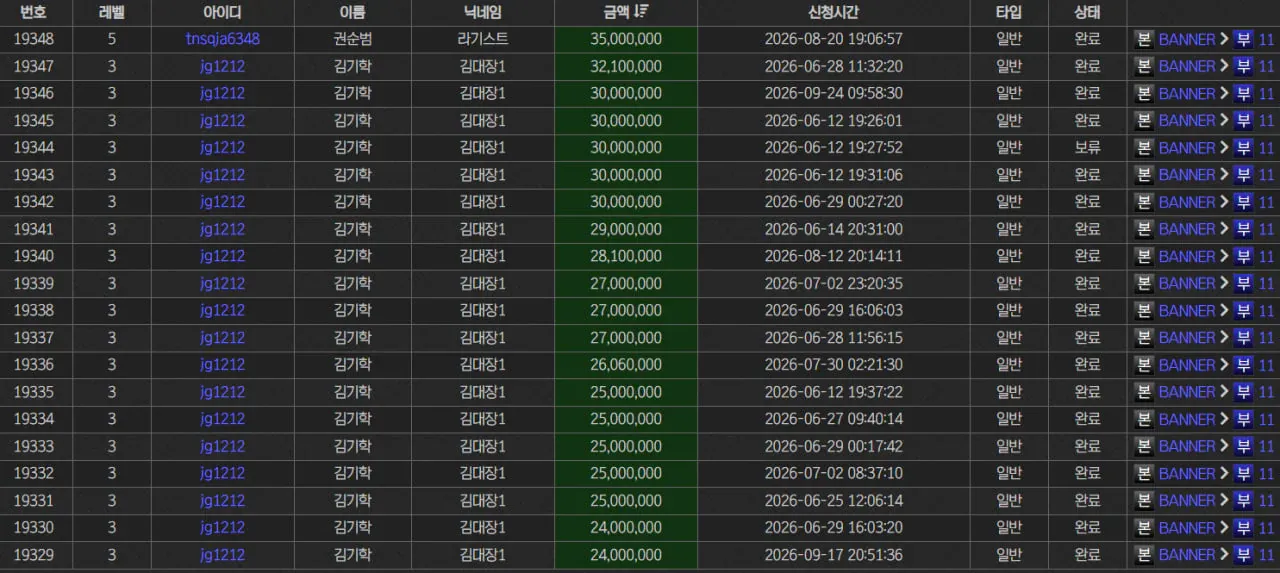This screenshot has width=1280, height=573.
Task: Click the 본 badge in row 19343
Action: coord(1144,174)
